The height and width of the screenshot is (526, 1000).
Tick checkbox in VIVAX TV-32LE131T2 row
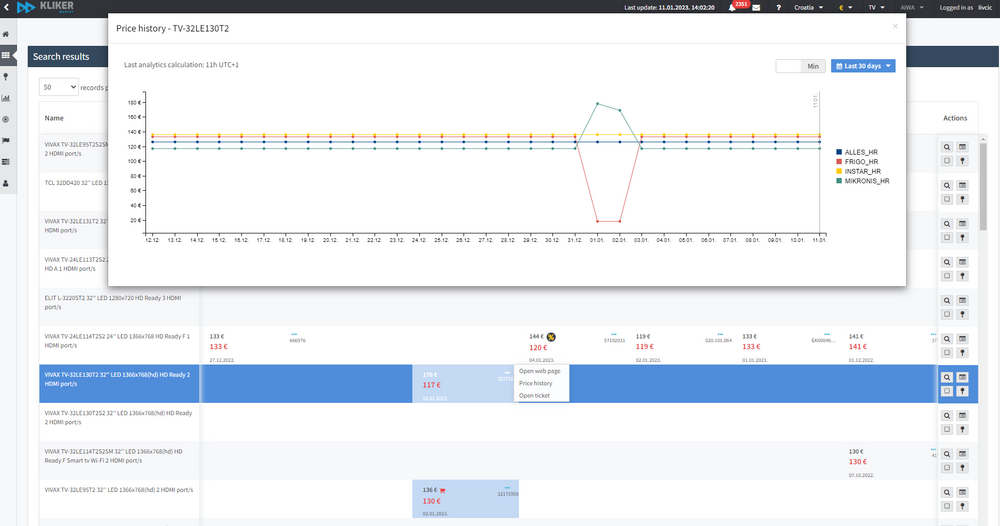947,238
